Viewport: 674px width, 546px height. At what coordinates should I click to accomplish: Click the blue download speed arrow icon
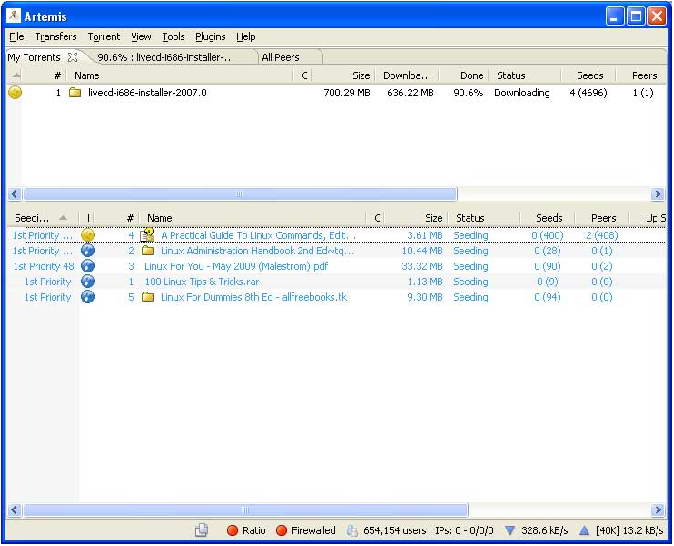point(510,531)
